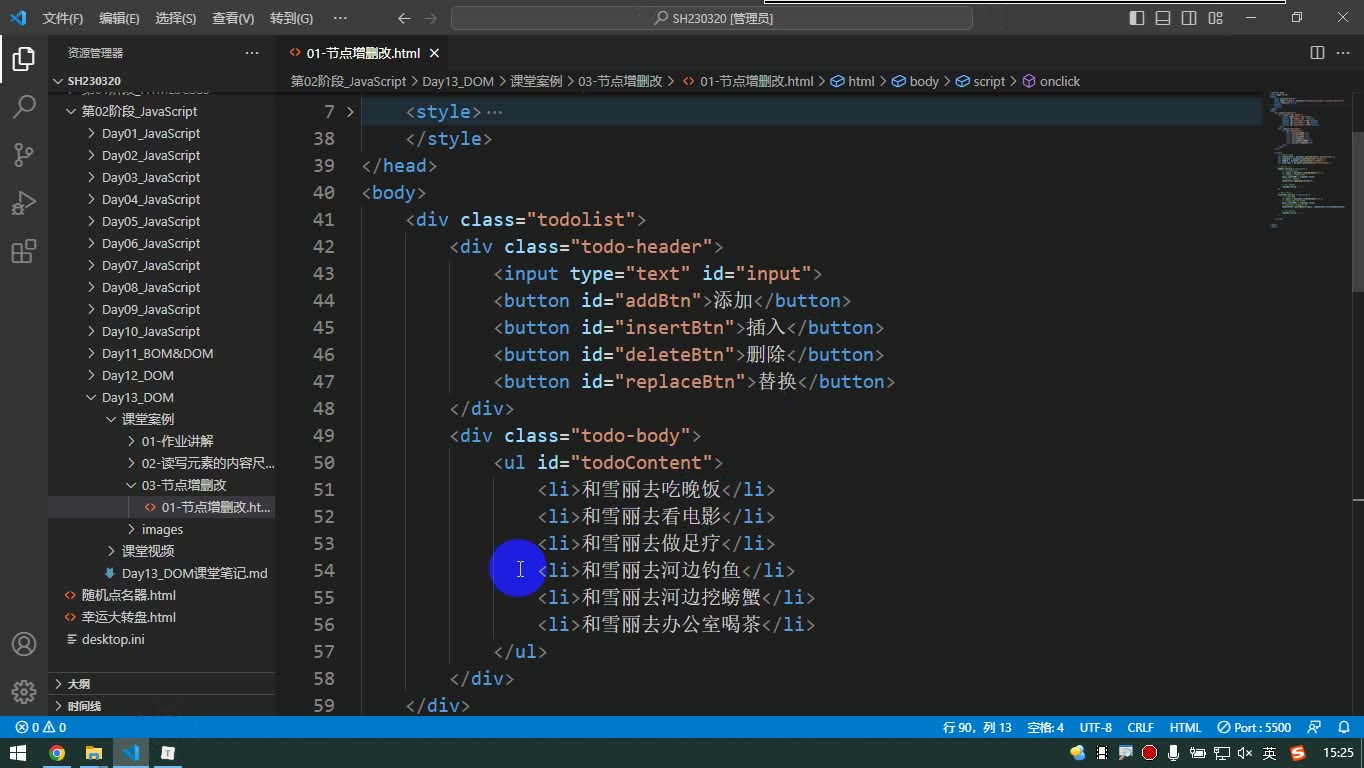Open the 编辑(E) menu
This screenshot has width=1364, height=768.
(x=119, y=18)
